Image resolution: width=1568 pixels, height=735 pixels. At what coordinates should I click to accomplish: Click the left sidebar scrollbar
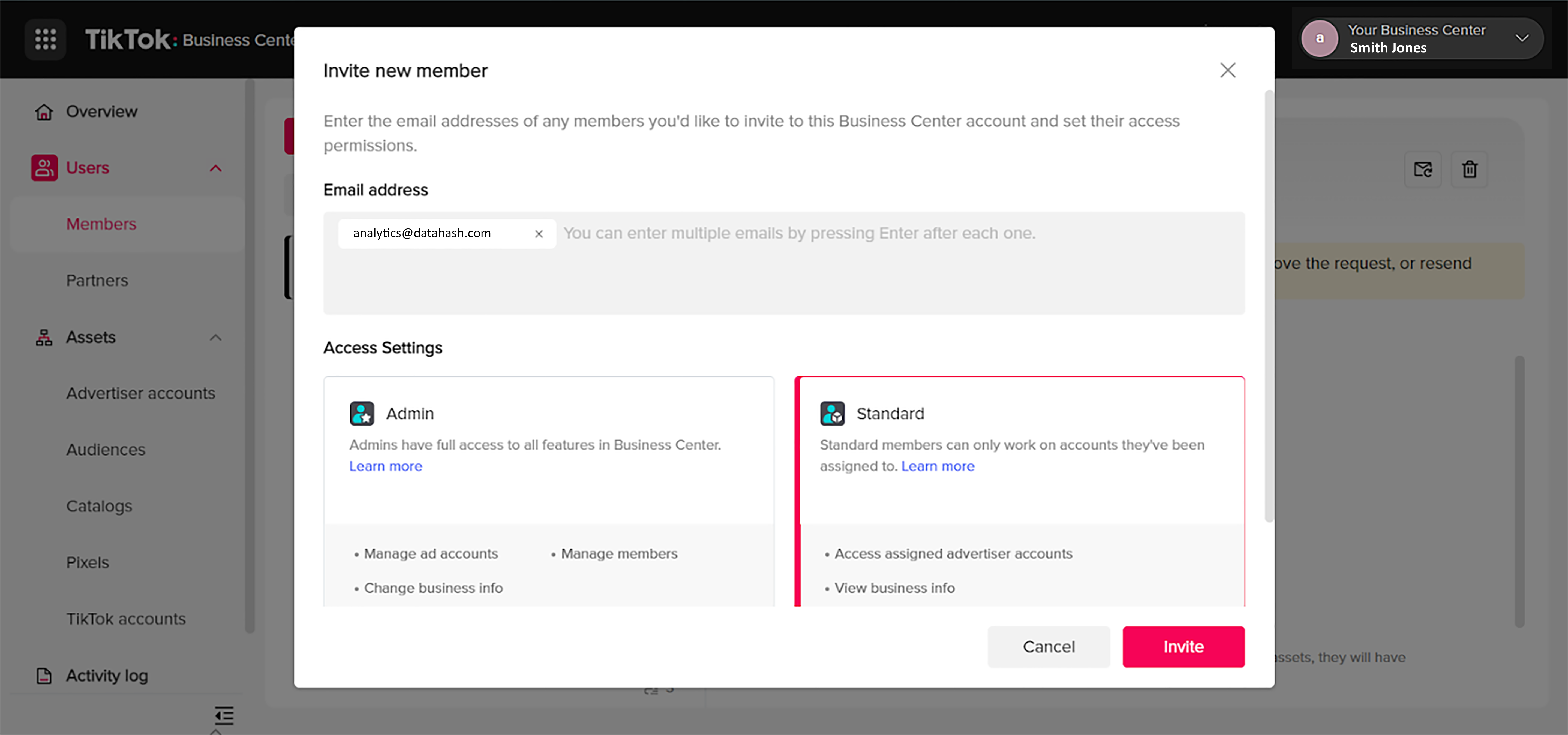[249, 356]
